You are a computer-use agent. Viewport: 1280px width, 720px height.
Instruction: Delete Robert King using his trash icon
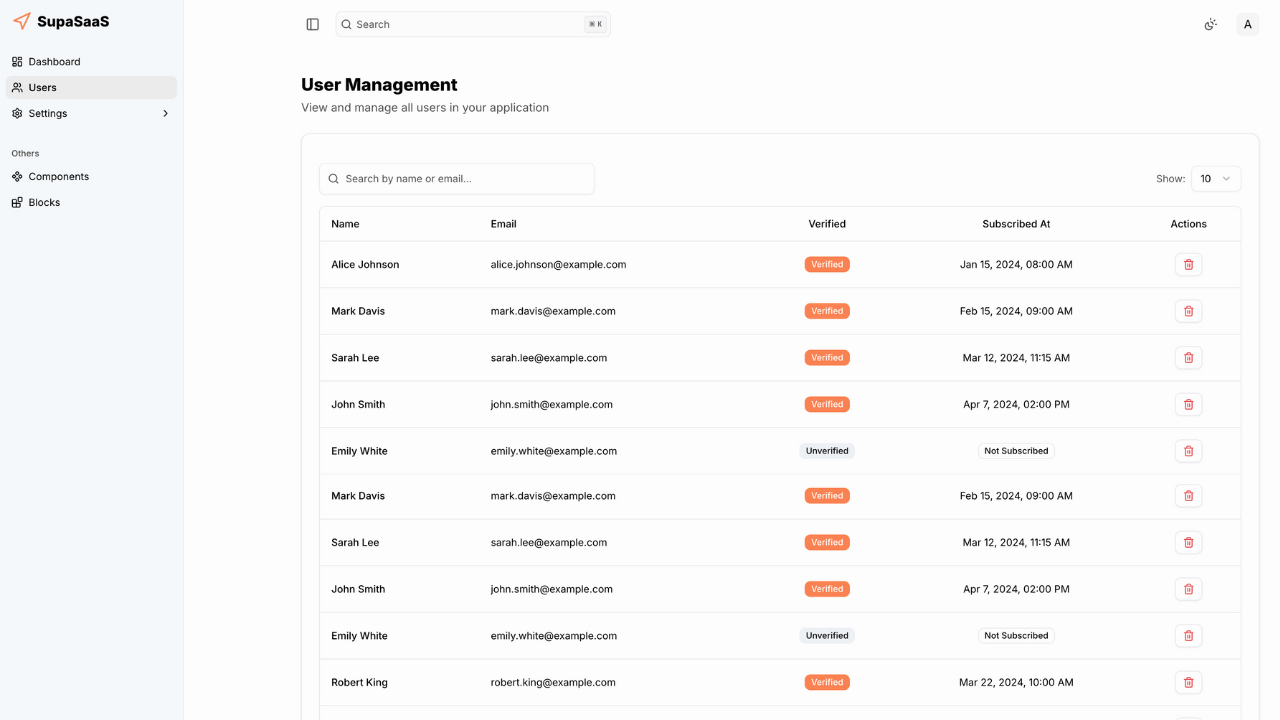click(x=1188, y=682)
